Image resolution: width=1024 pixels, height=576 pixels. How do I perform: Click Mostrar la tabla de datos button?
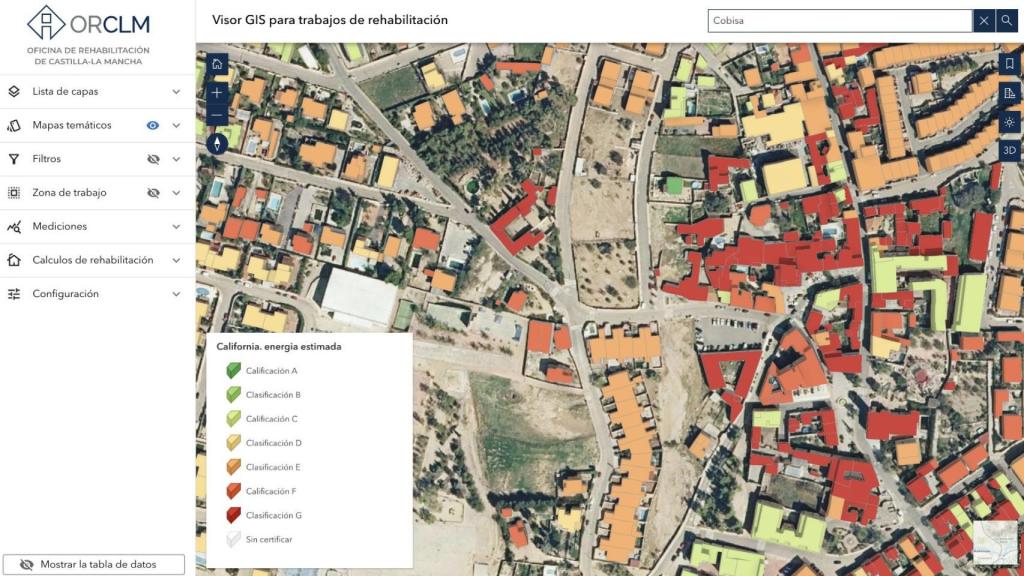[x=93, y=565]
